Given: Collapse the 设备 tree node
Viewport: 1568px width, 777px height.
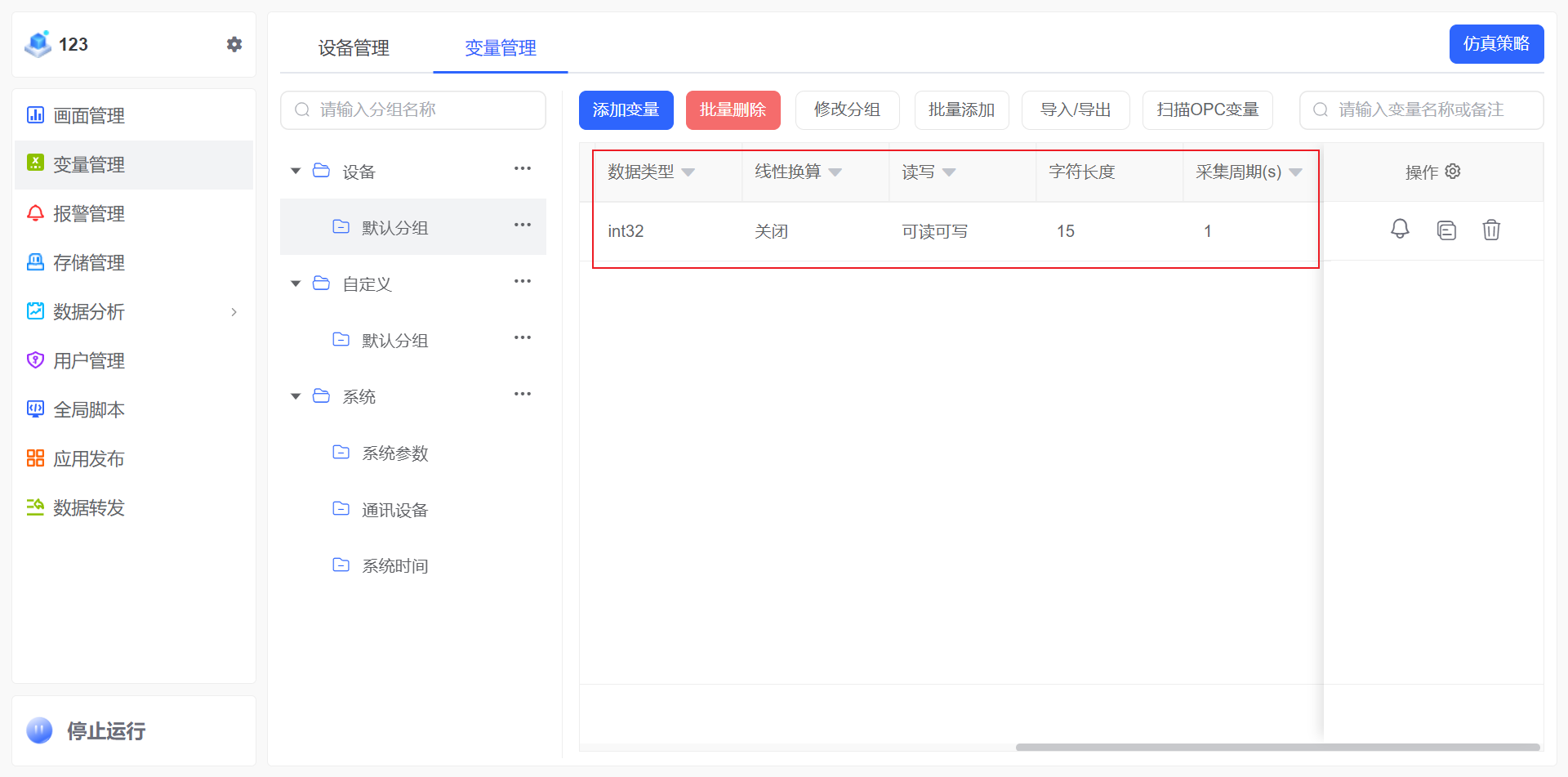Looking at the screenshot, I should 296,171.
